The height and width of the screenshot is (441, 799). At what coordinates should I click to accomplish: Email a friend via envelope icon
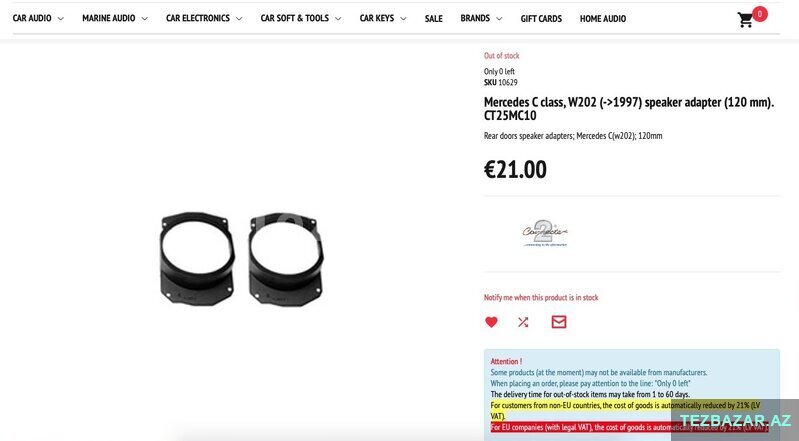click(559, 322)
